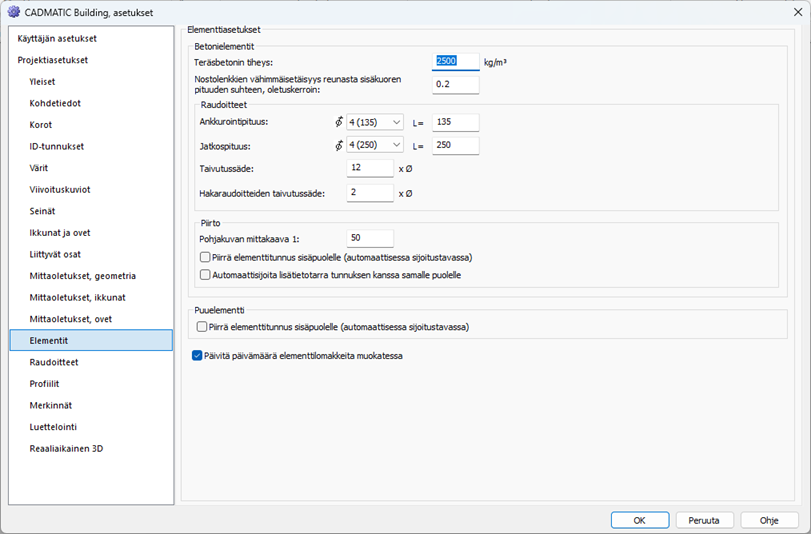
Task: Open Reaaliaikainen 3D settings
Action: pyautogui.click(x=66, y=449)
